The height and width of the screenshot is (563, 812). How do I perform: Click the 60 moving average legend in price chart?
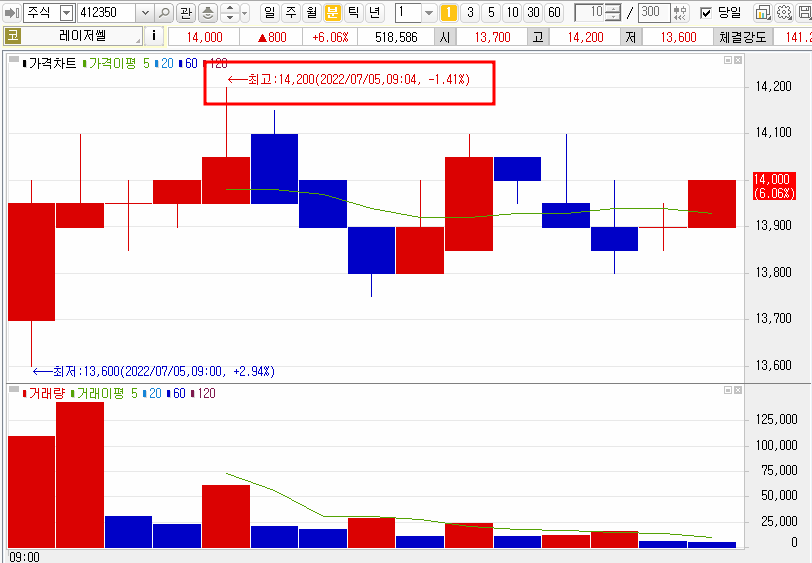(x=188, y=63)
